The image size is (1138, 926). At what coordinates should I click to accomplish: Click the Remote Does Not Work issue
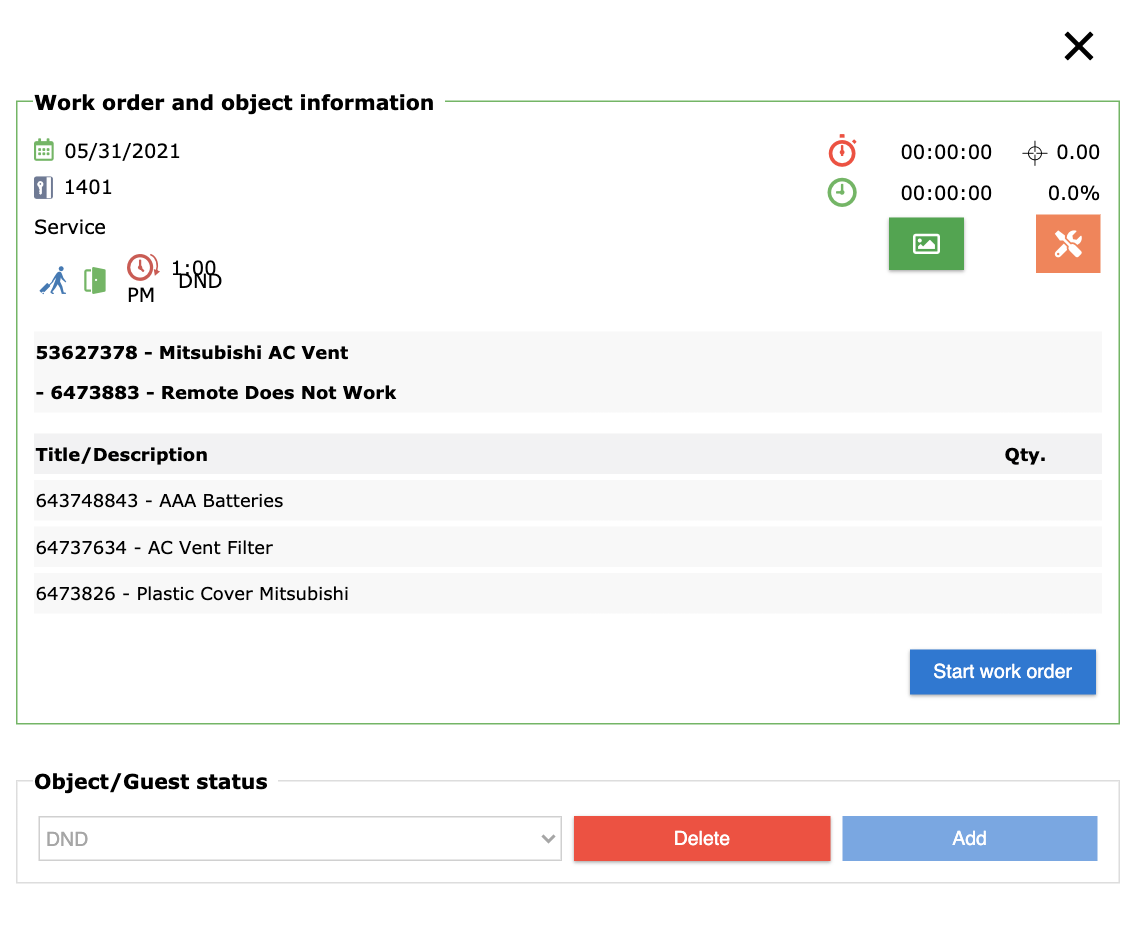(223, 393)
